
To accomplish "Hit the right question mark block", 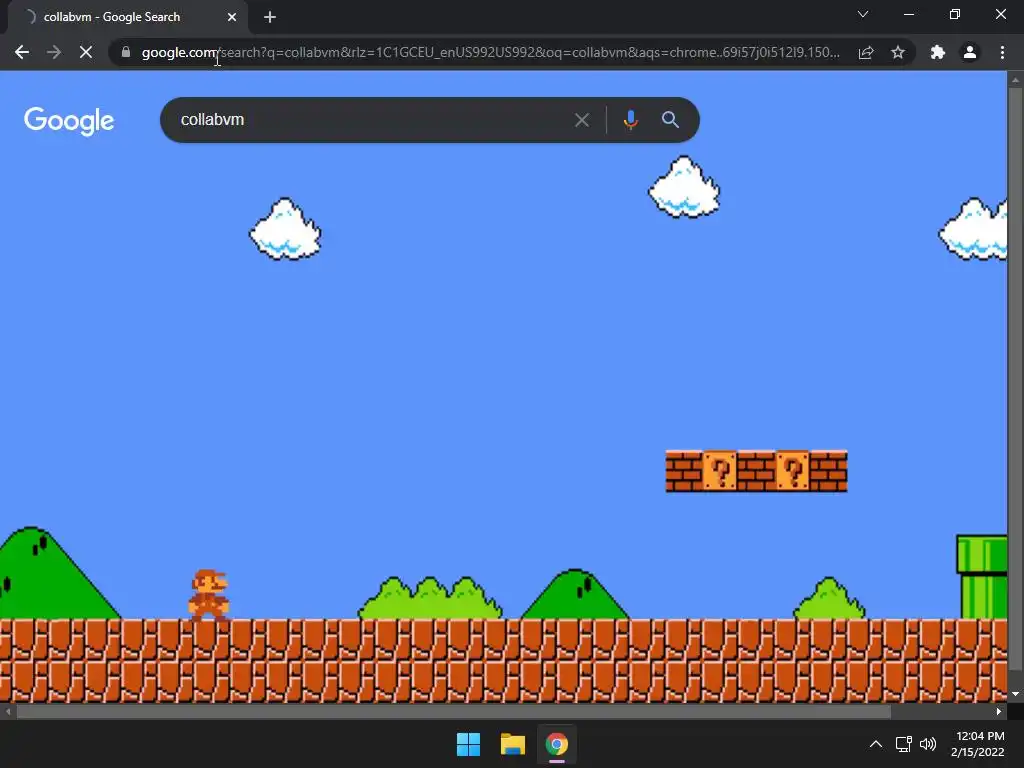I will (793, 470).
